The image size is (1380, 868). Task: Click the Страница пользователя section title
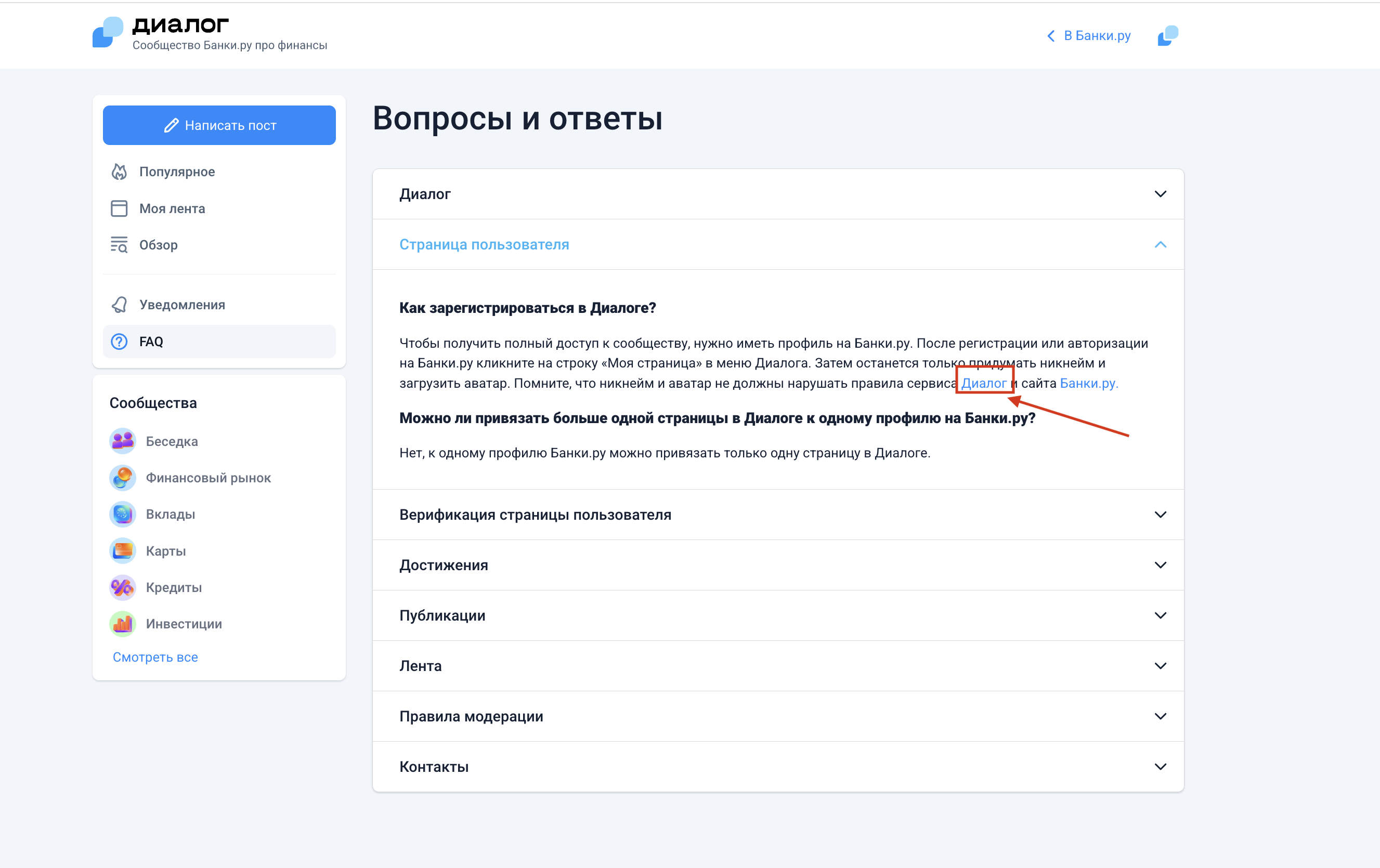pos(484,245)
